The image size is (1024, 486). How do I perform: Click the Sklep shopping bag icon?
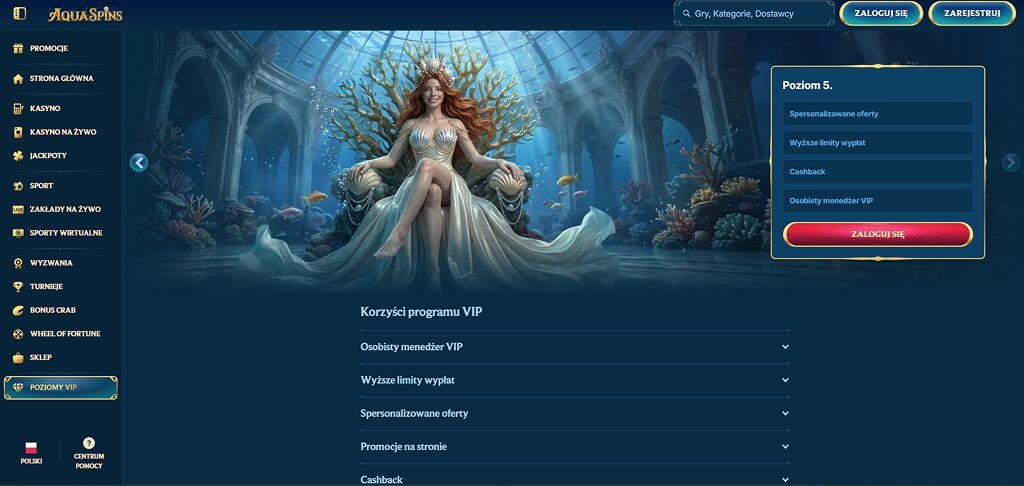click(x=18, y=357)
